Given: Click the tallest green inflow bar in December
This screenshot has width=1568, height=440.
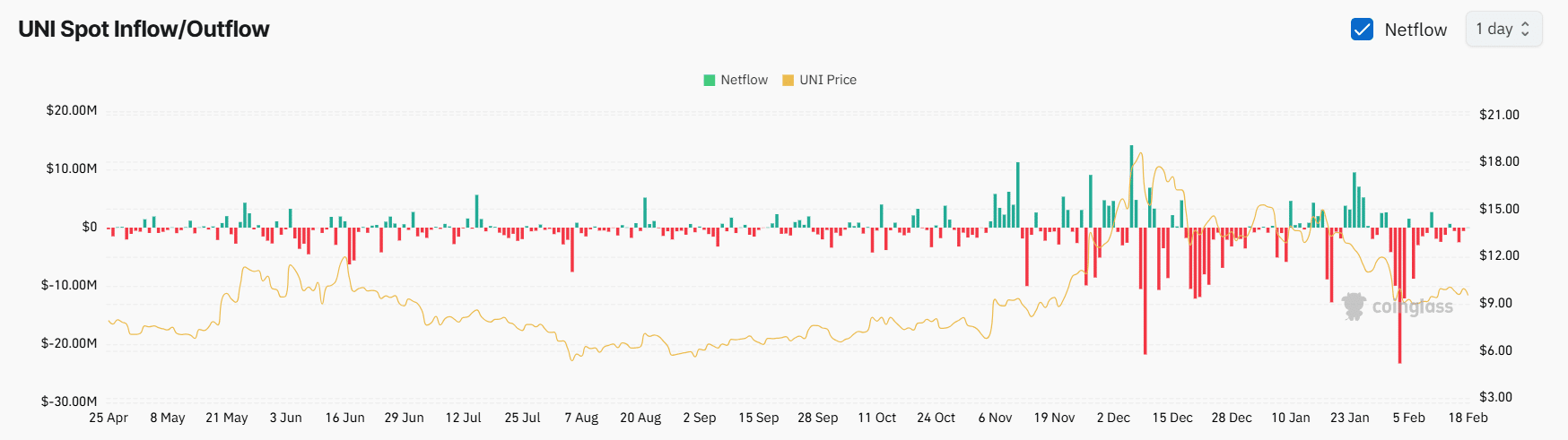Looking at the screenshot, I should (x=1131, y=186).
